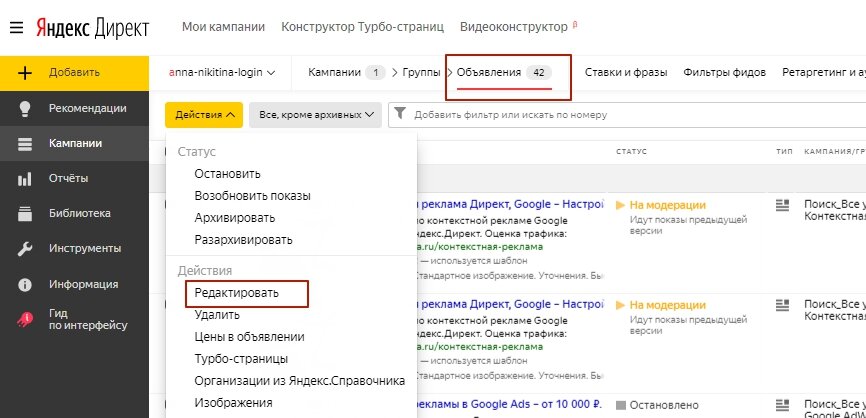Click the СТАТУС column header
Viewport: 866px width, 418px height.
(631, 151)
